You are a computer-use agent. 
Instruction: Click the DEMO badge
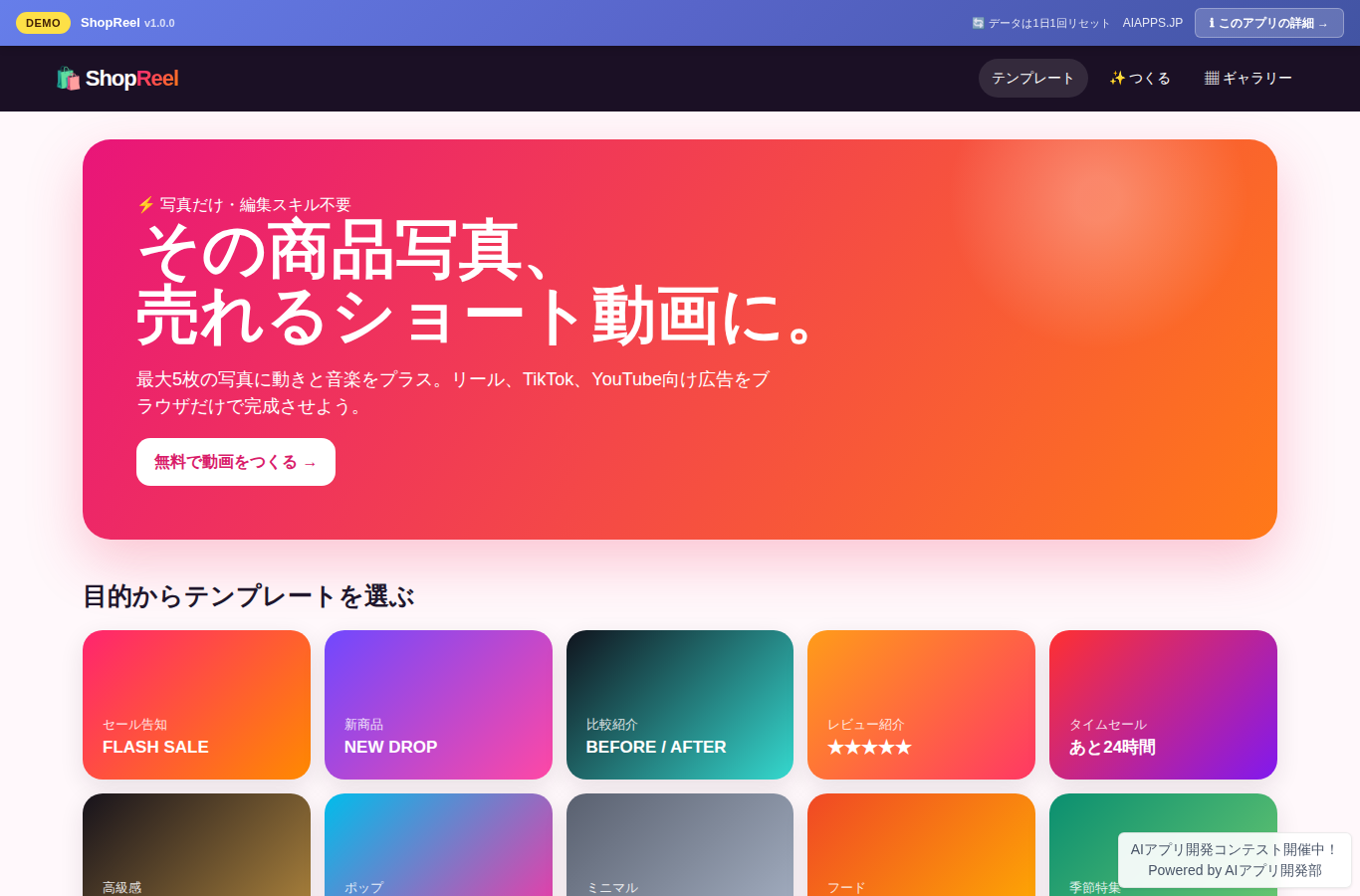43,23
